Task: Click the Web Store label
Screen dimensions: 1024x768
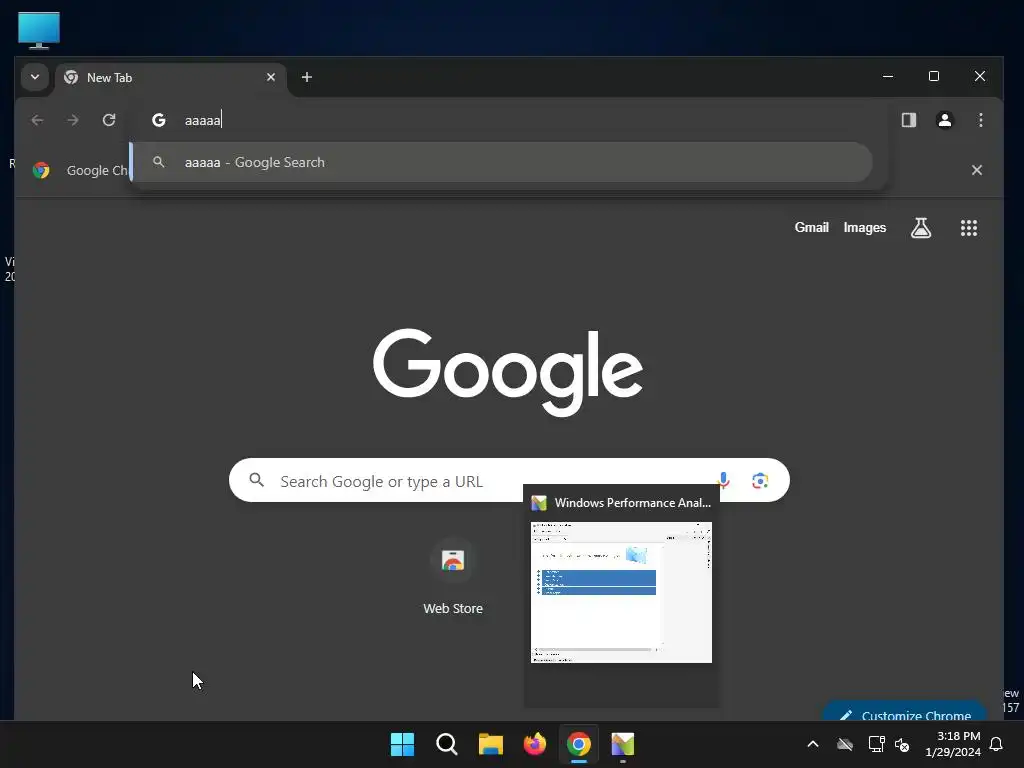Action: (453, 609)
